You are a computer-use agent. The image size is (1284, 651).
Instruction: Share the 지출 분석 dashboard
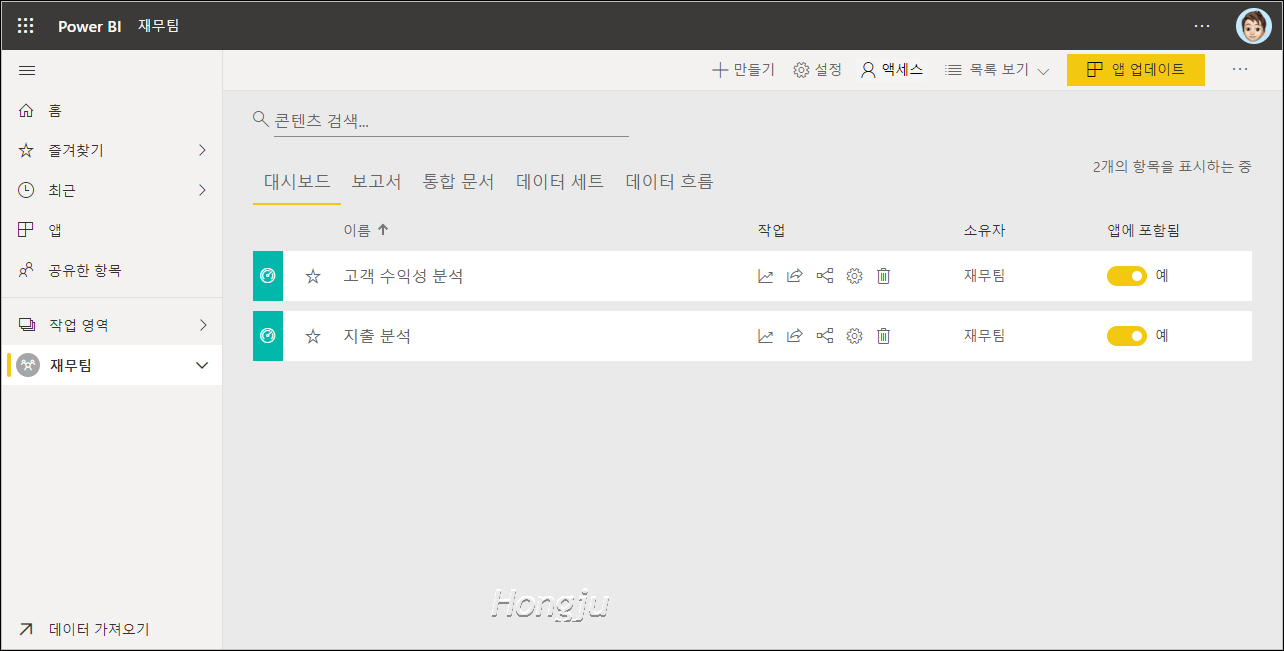[795, 336]
